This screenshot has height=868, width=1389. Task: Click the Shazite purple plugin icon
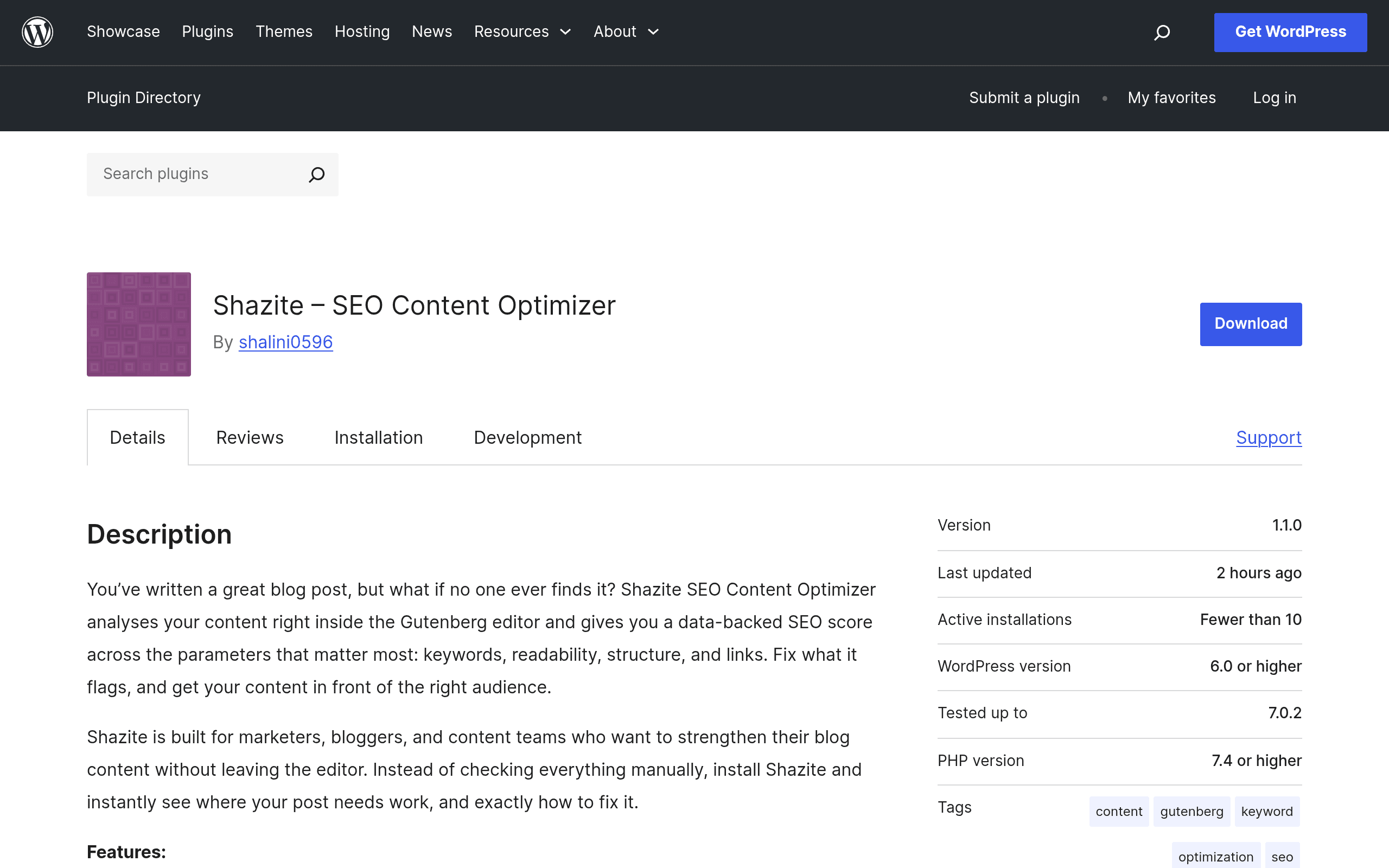(139, 324)
